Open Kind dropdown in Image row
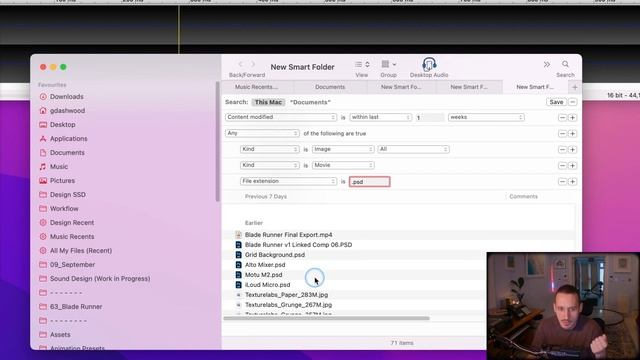Viewport: 640px width, 360px height. [x=269, y=149]
